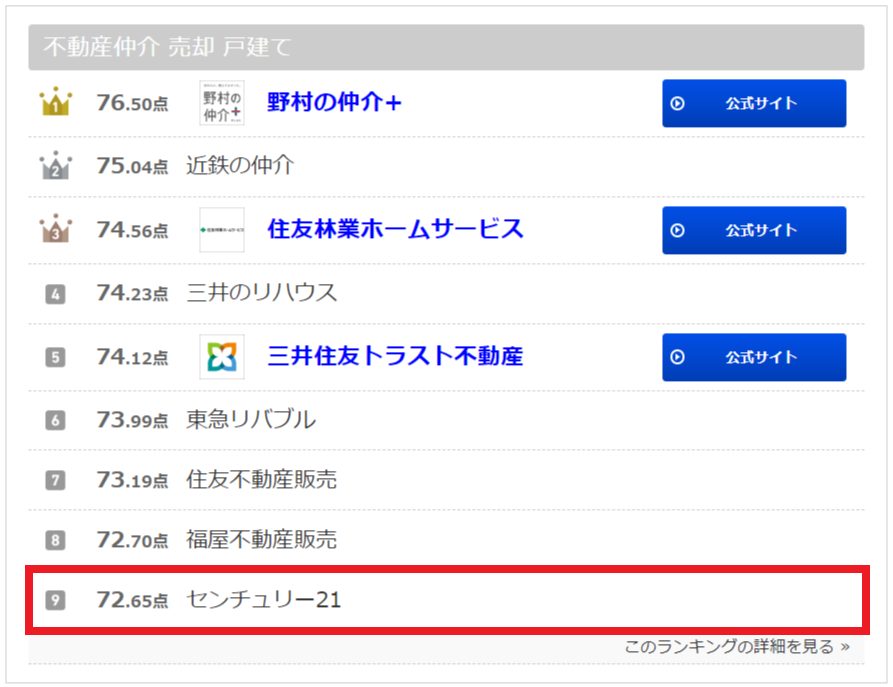Click the 75.04点 score
The width and height of the screenshot is (893, 687).
(x=132, y=166)
